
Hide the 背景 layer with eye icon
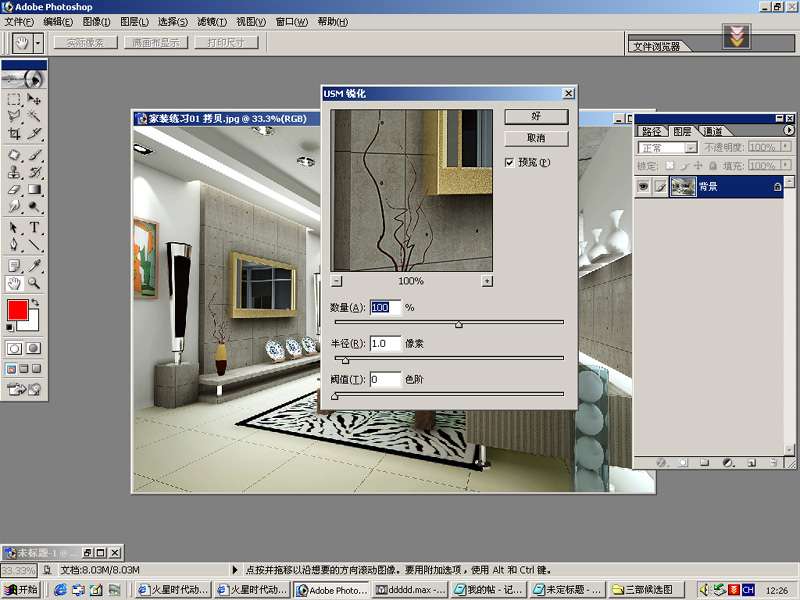644,186
